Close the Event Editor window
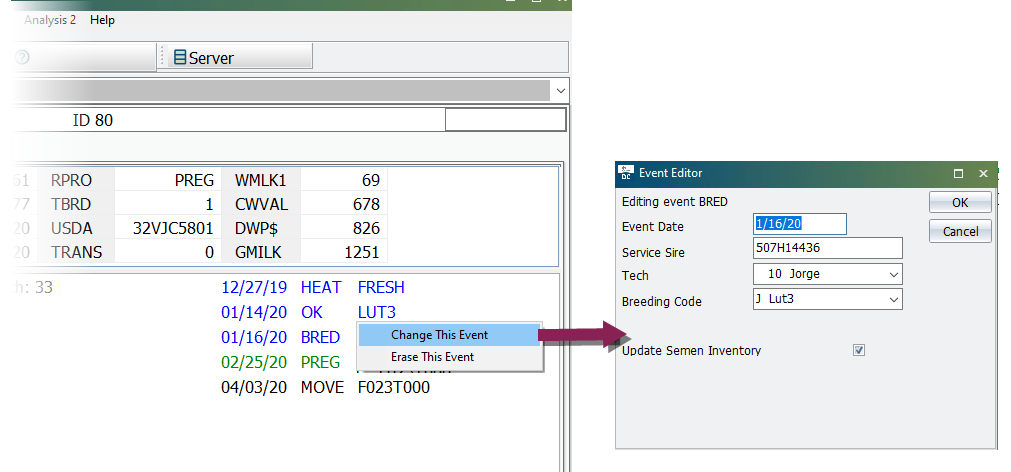1011x472 pixels. pos(983,173)
